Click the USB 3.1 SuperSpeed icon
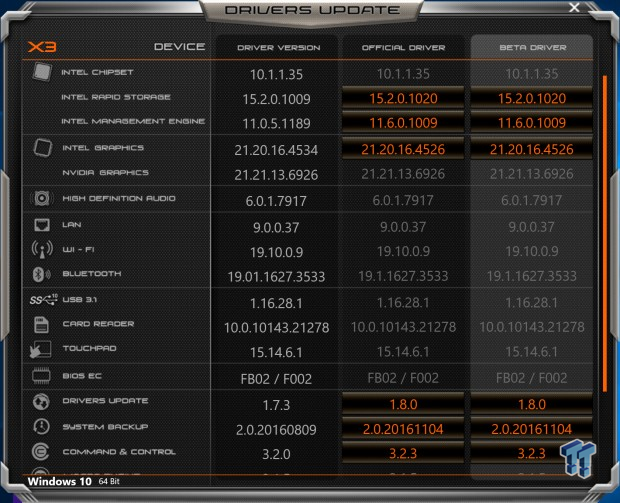Screen dimensions: 620x503 pyautogui.click(x=43, y=299)
